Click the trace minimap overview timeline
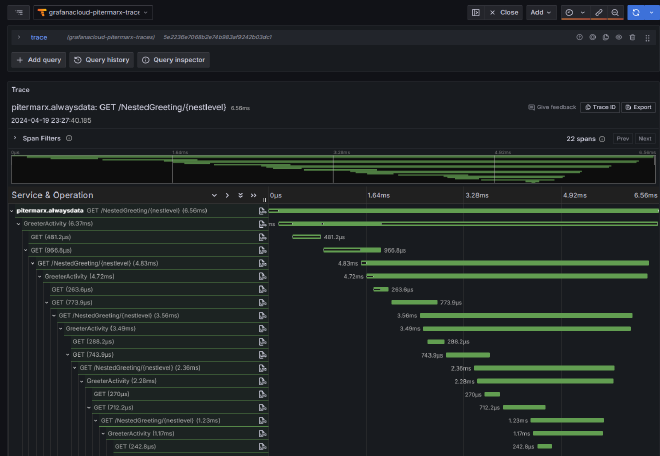 (x=330, y=166)
